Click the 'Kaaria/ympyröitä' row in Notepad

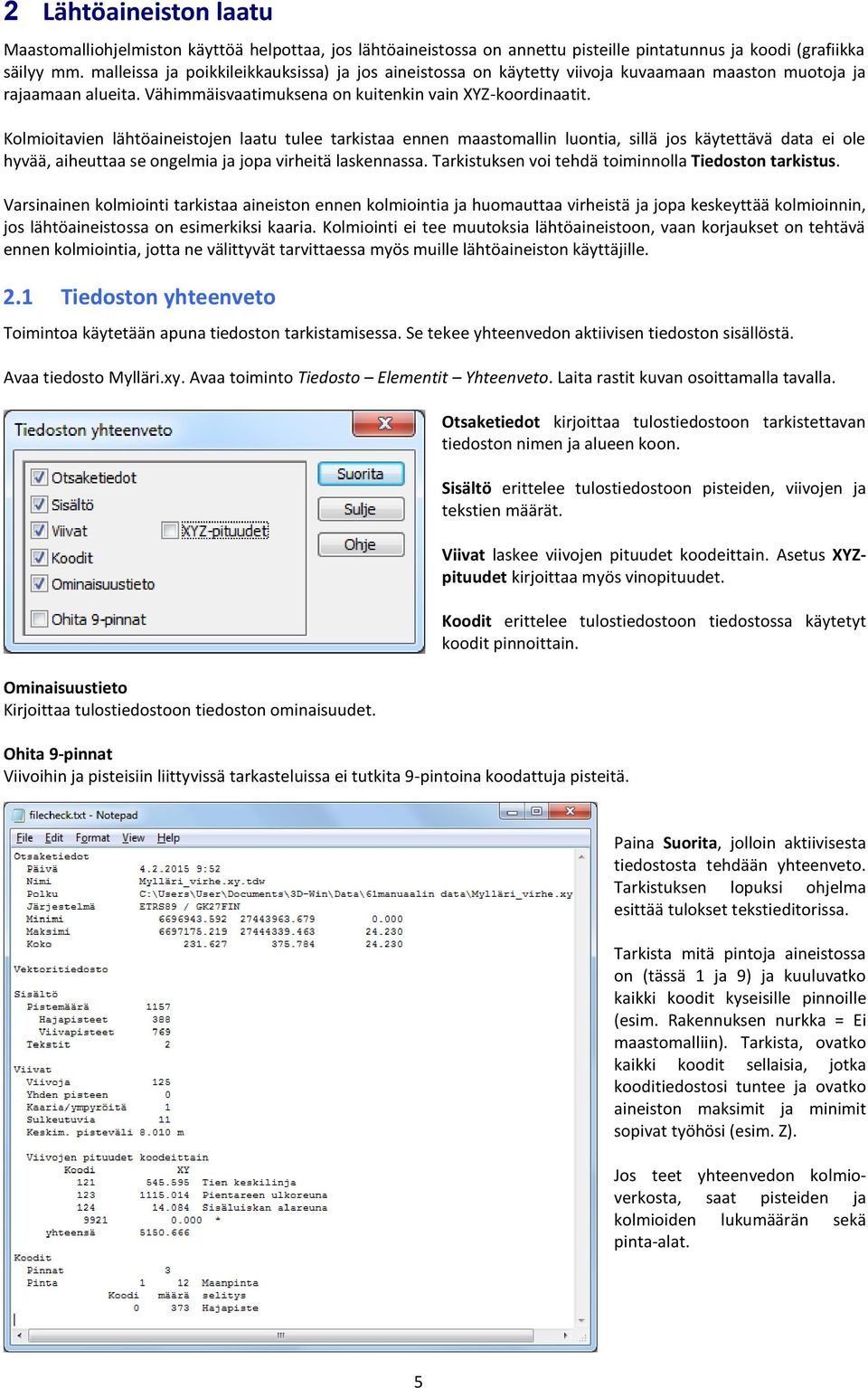98,1107
